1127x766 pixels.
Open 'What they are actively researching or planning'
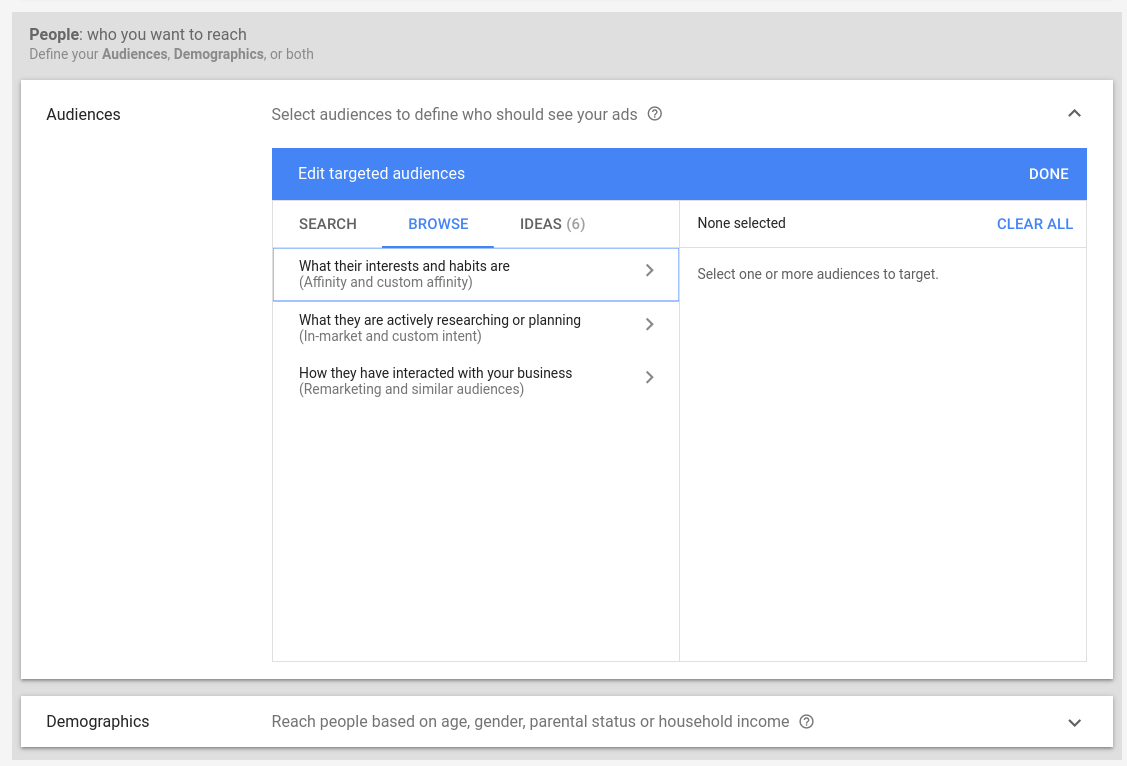tap(439, 328)
